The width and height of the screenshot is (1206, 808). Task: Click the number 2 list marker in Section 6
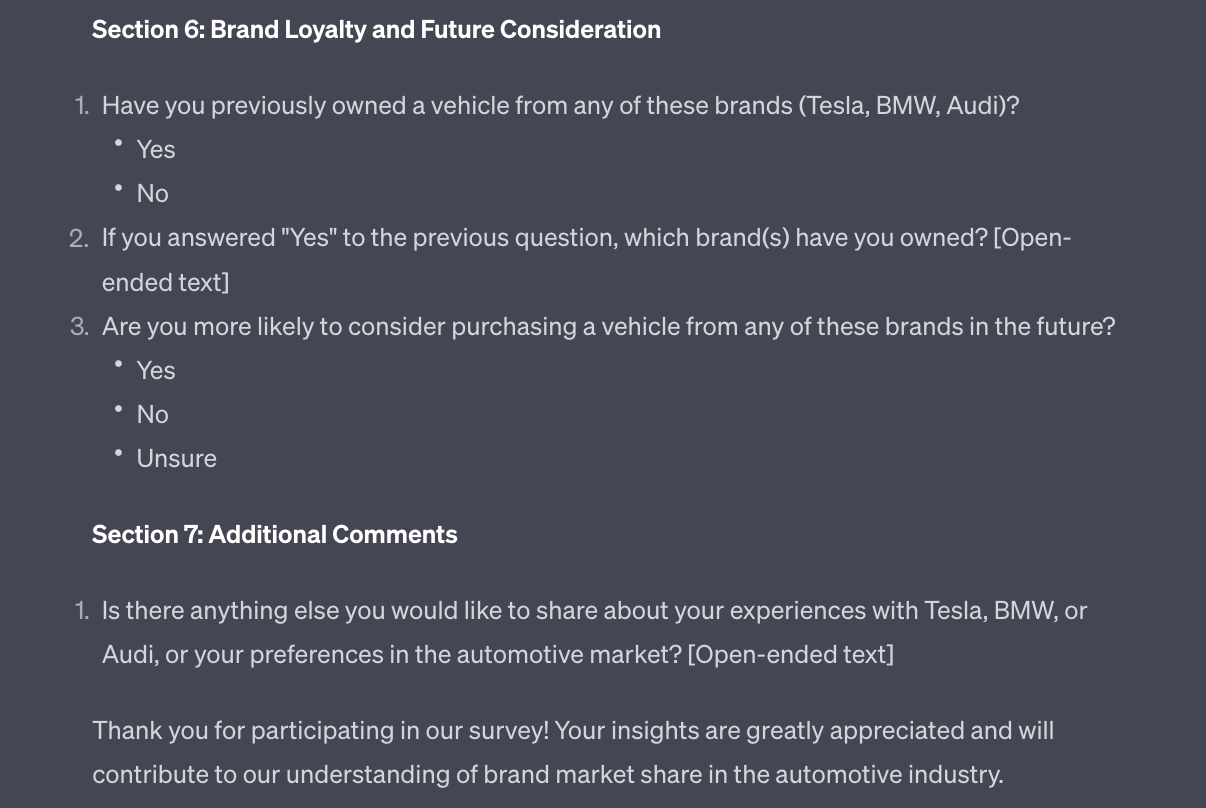click(x=79, y=238)
